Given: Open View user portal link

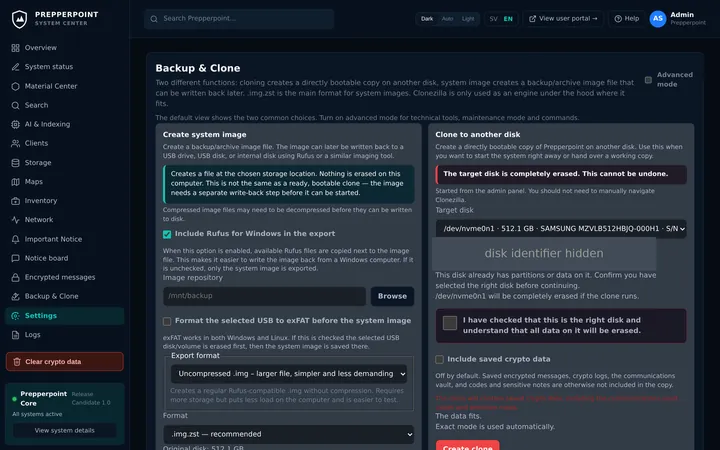Looking at the screenshot, I should (x=563, y=19).
